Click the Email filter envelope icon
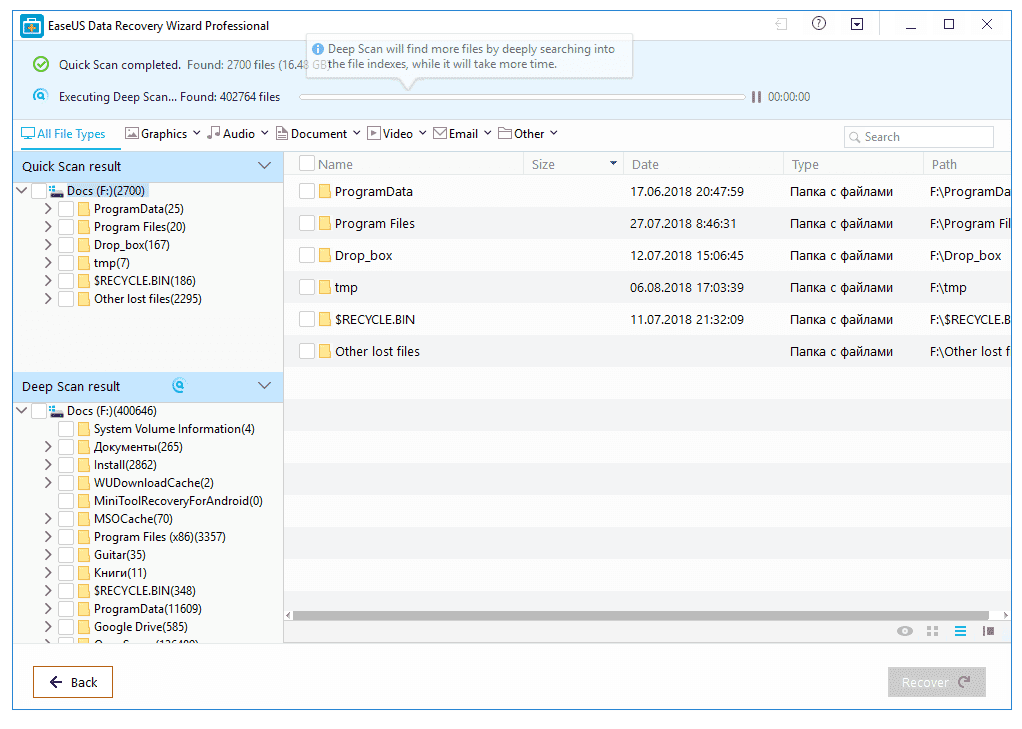The height and width of the screenshot is (729, 1022). pos(440,134)
